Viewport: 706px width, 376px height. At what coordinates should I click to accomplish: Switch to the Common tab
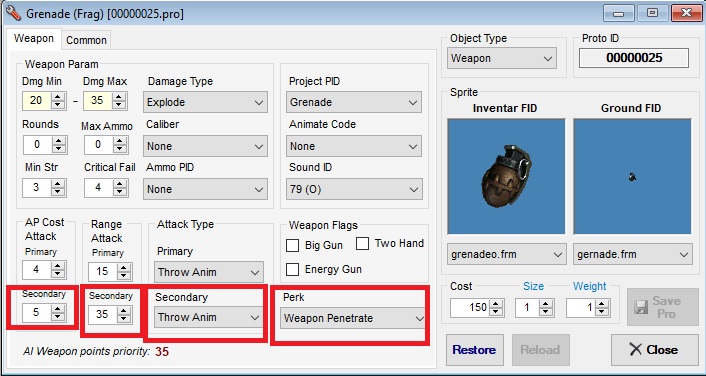pos(86,40)
